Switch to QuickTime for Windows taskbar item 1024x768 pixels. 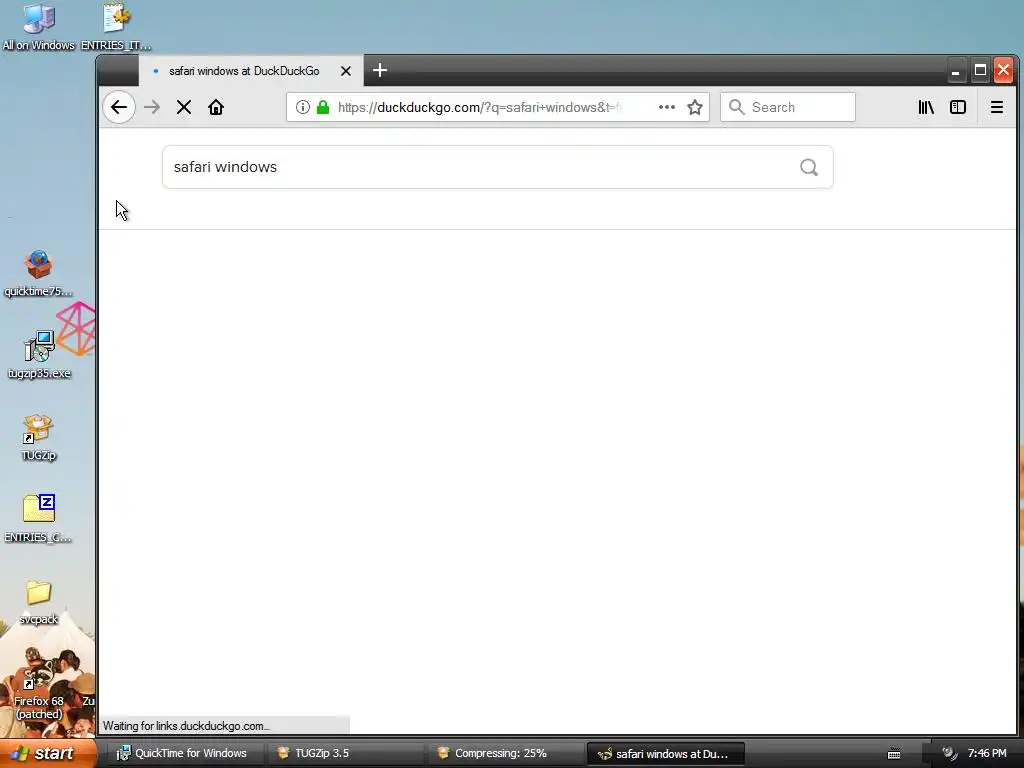pyautogui.click(x=184, y=753)
